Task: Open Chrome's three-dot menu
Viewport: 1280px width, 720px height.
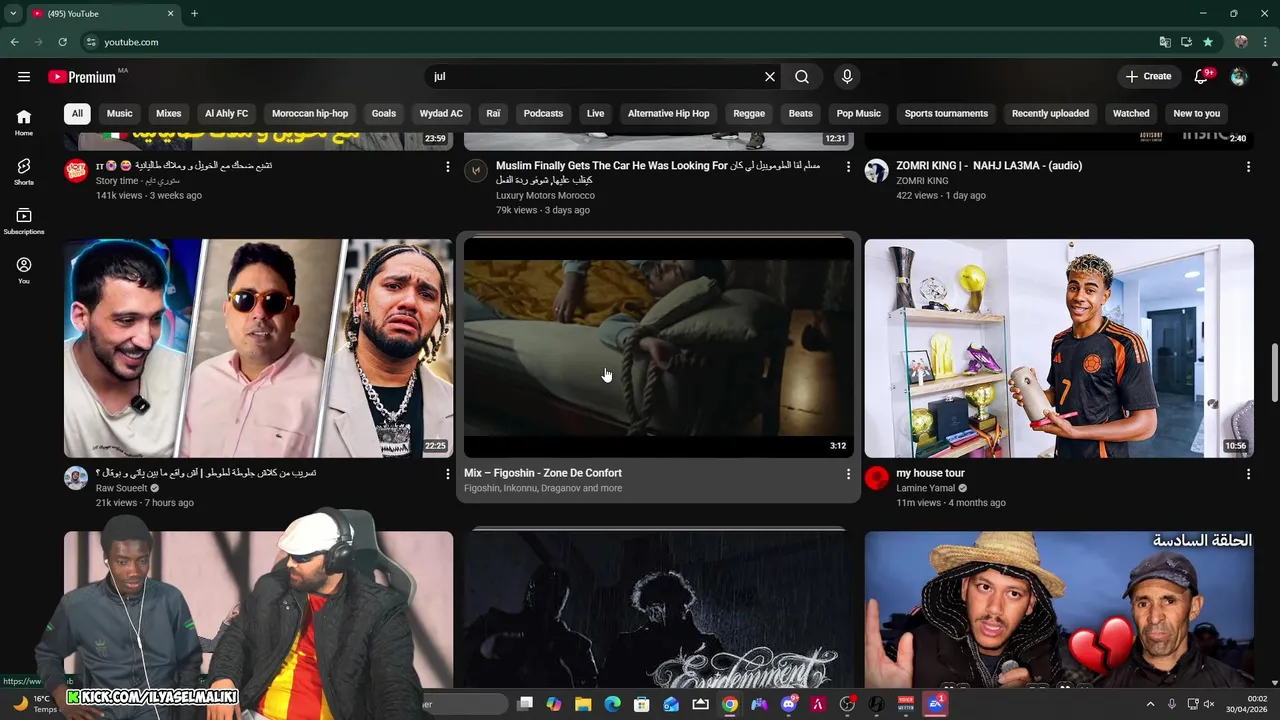Action: click(x=1265, y=42)
